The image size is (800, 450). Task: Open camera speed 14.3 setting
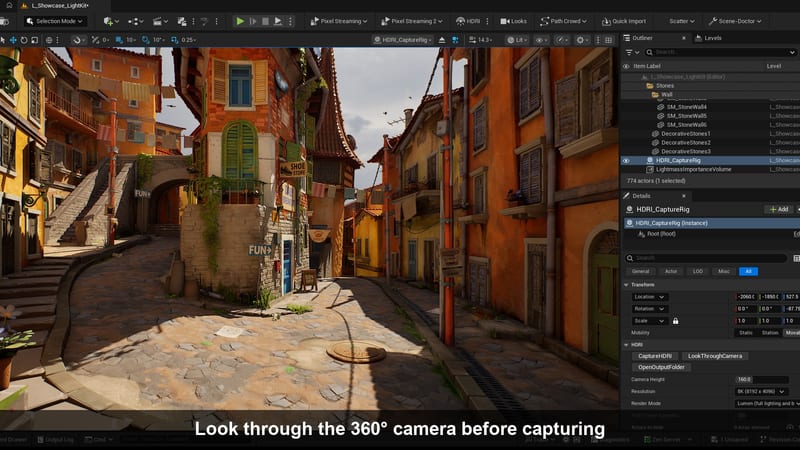point(481,39)
